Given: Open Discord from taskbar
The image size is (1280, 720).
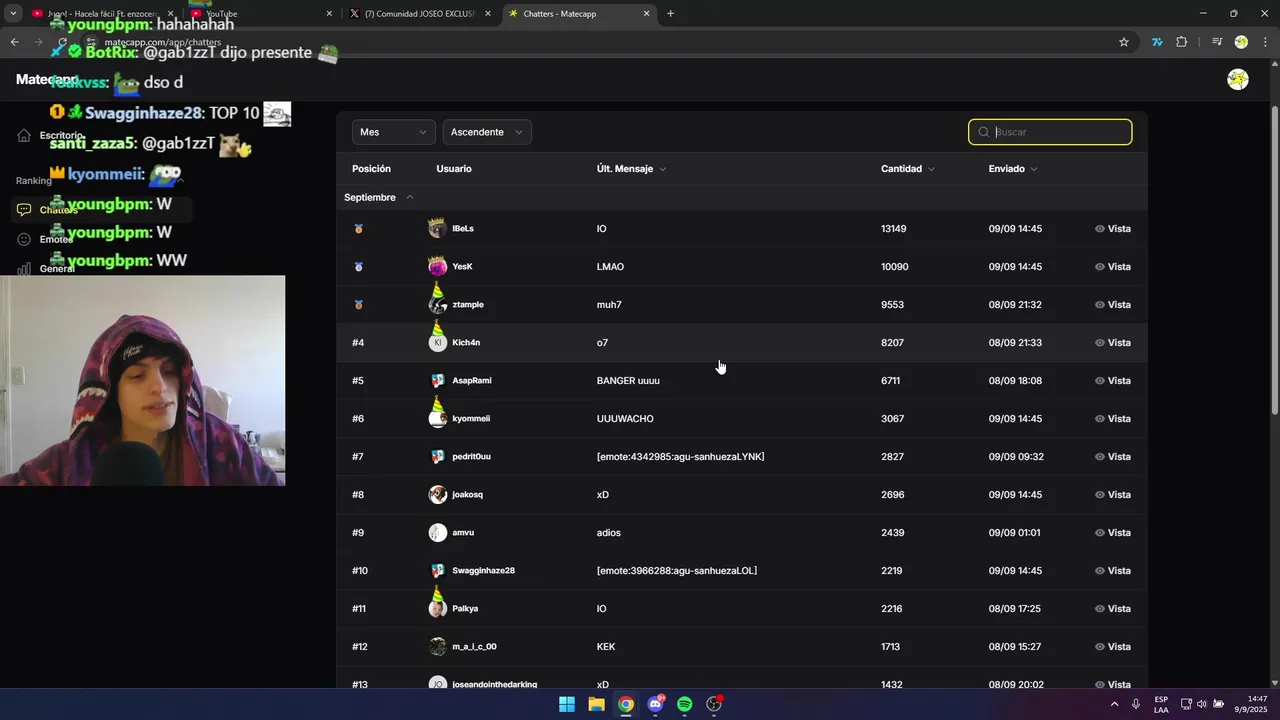Looking at the screenshot, I should point(655,704).
